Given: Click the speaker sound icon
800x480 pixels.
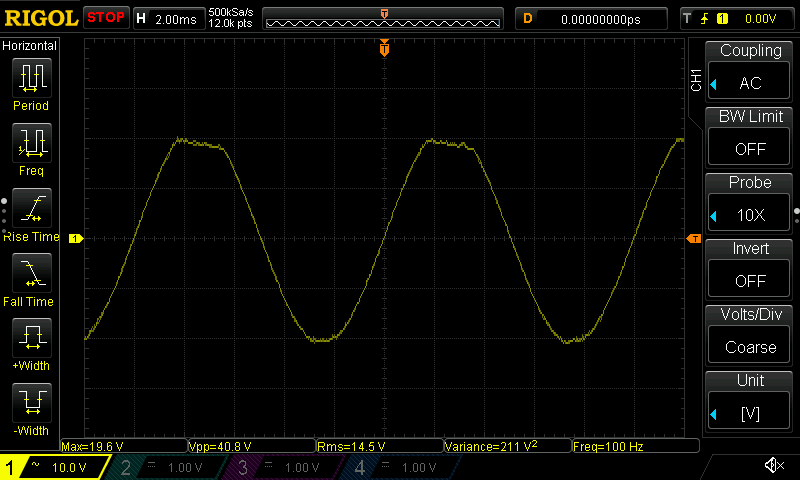Looking at the screenshot, I should (773, 466).
